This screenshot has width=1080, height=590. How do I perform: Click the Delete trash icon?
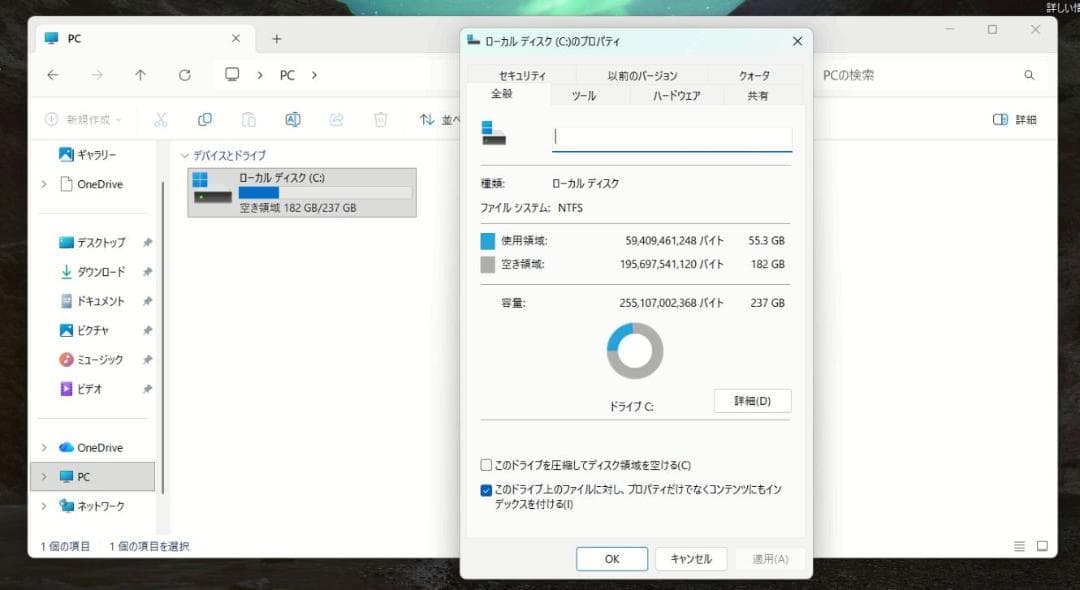[x=380, y=119]
